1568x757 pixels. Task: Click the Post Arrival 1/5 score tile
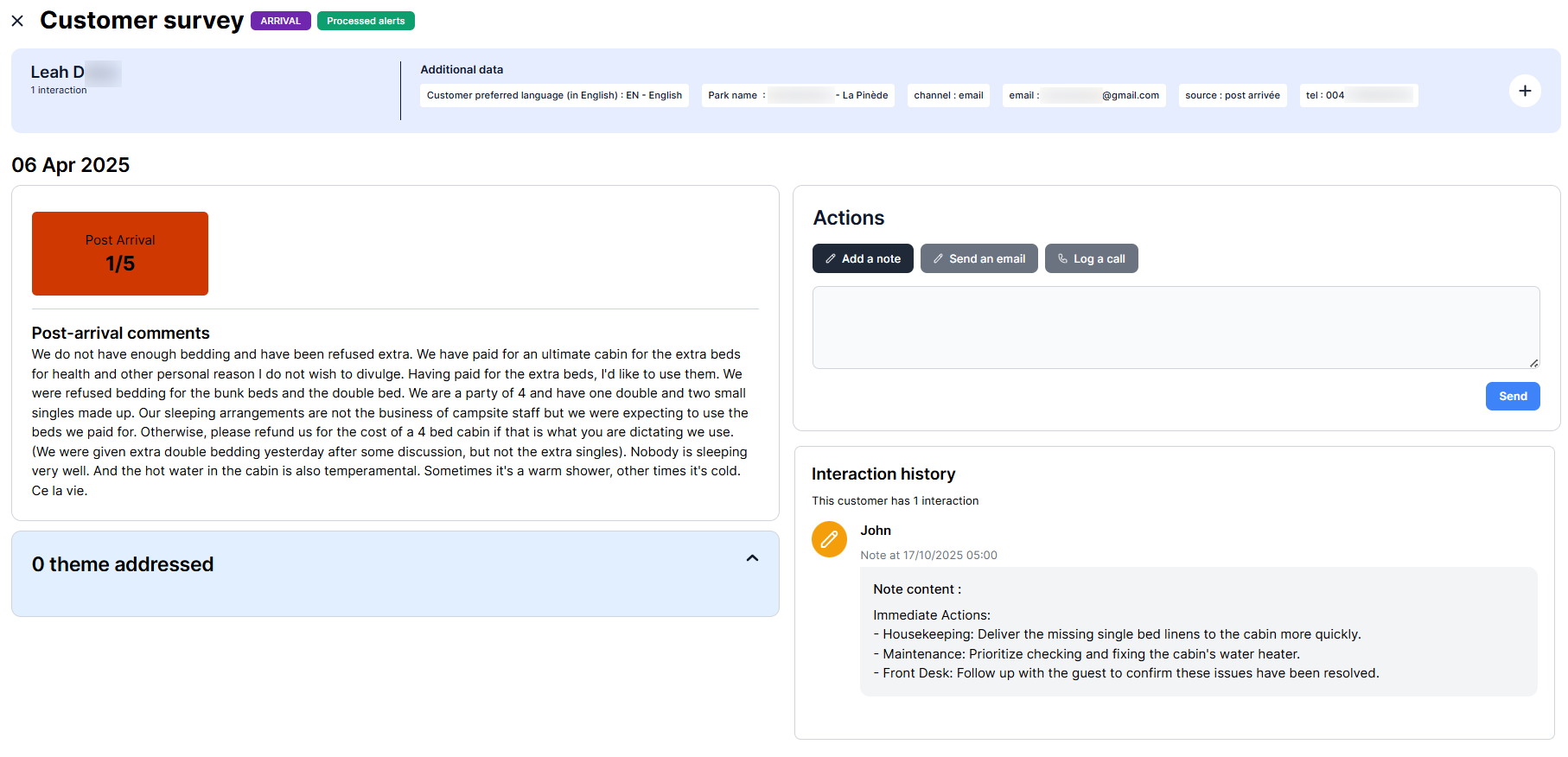click(120, 253)
